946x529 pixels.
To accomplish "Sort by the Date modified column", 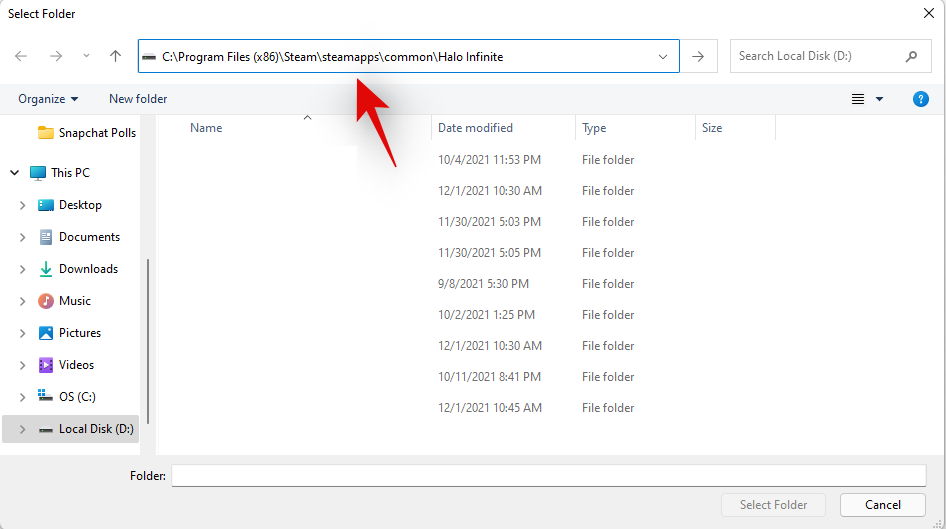I will (475, 128).
